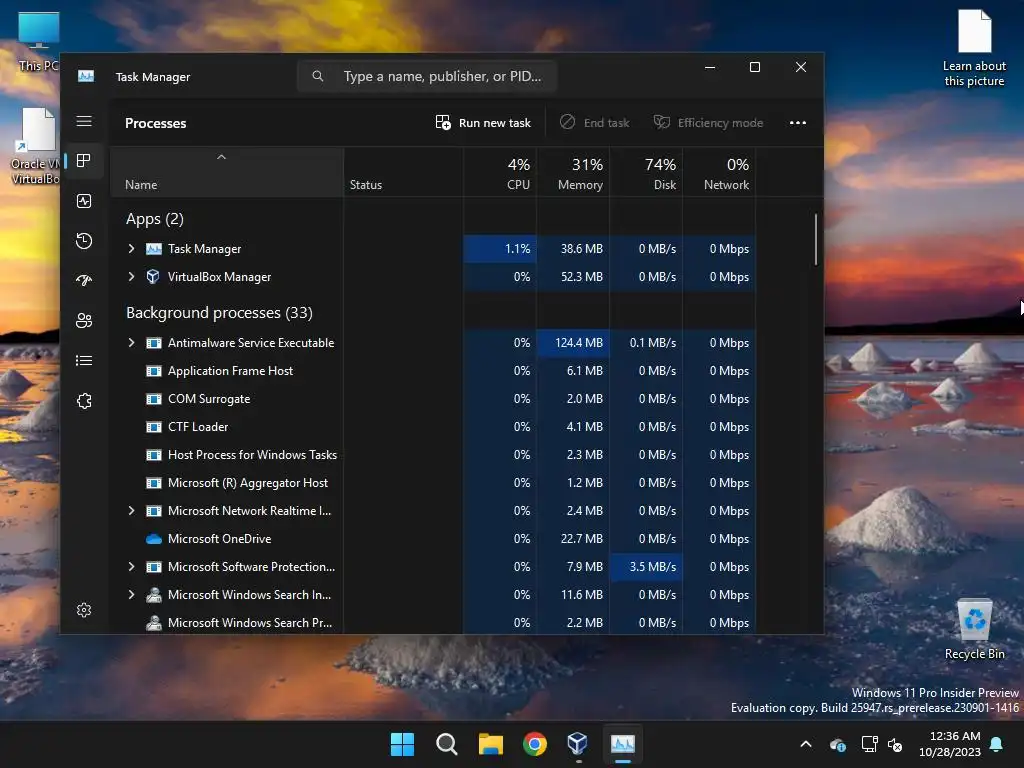
Task: Select Microsoft (R) Aggregator Host row
Action: click(x=434, y=483)
